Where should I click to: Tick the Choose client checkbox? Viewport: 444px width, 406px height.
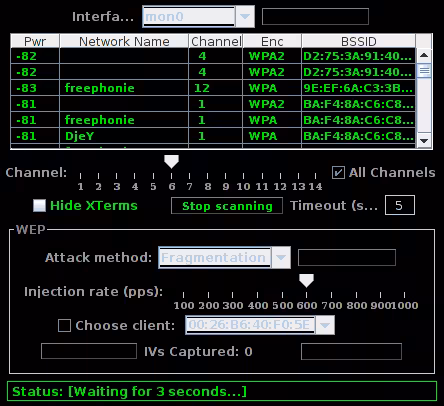tap(64, 325)
